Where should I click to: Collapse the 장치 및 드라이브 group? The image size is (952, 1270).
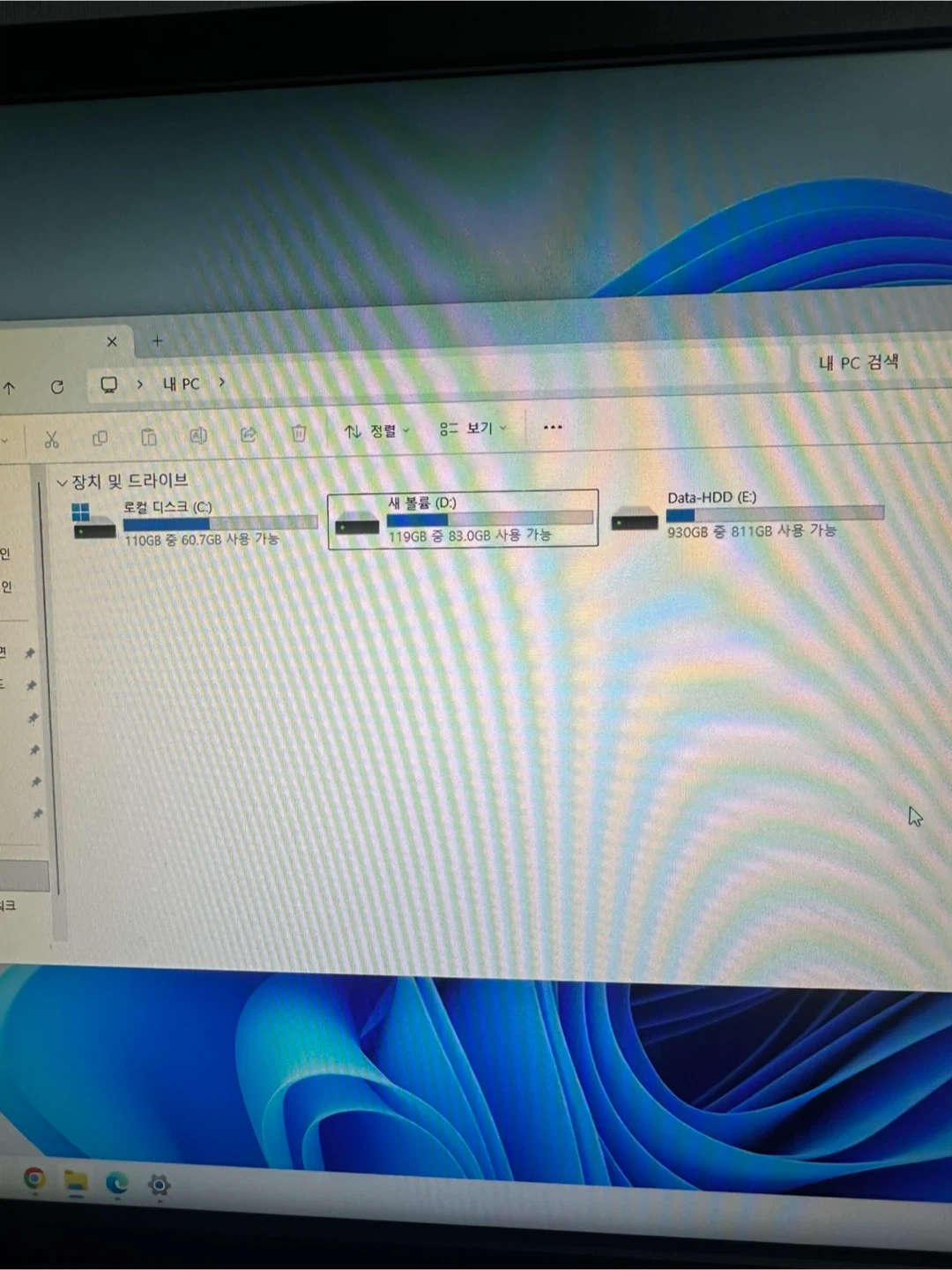[62, 482]
